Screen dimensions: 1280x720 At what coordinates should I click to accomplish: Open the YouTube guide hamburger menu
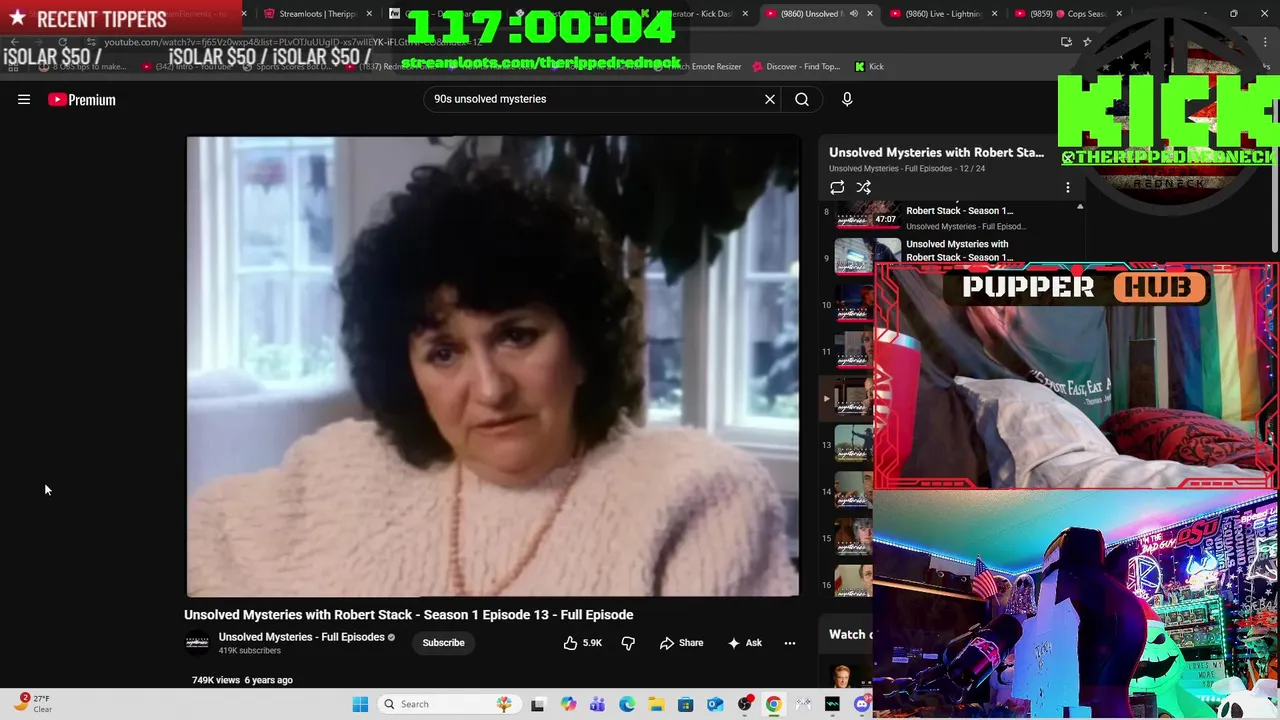point(24,99)
